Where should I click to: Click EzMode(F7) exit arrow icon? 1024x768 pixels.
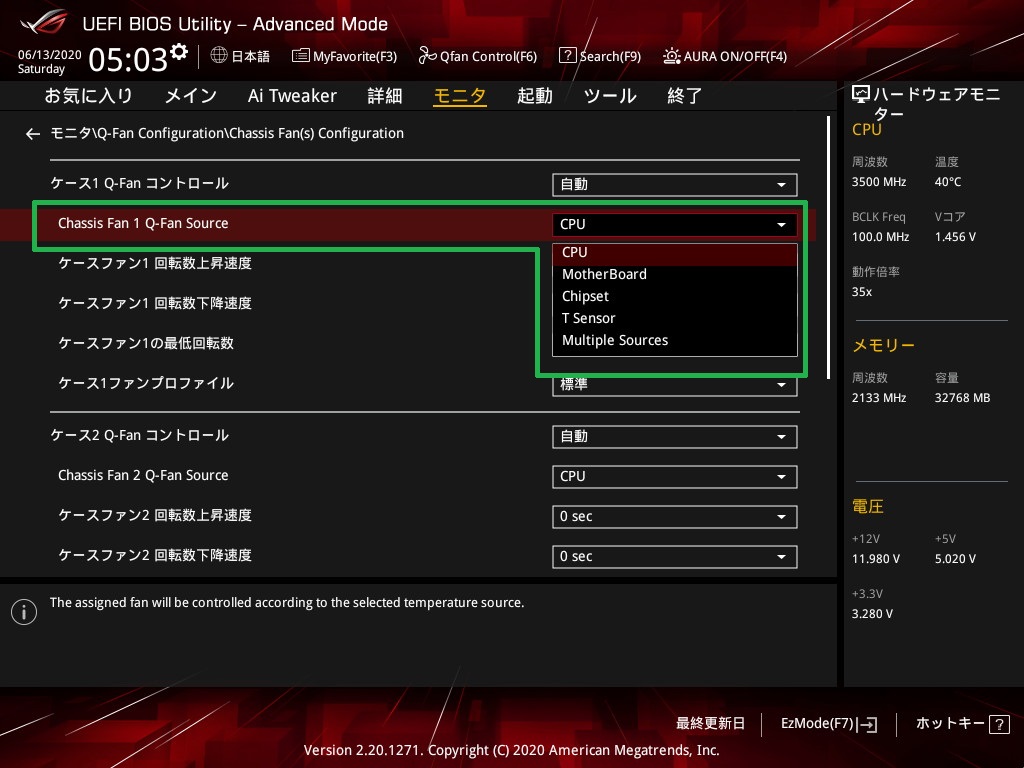[868, 724]
